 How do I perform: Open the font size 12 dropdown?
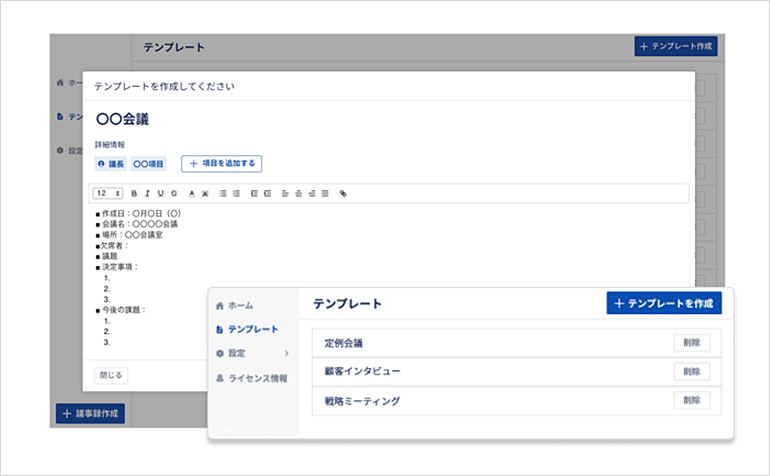tap(108, 193)
